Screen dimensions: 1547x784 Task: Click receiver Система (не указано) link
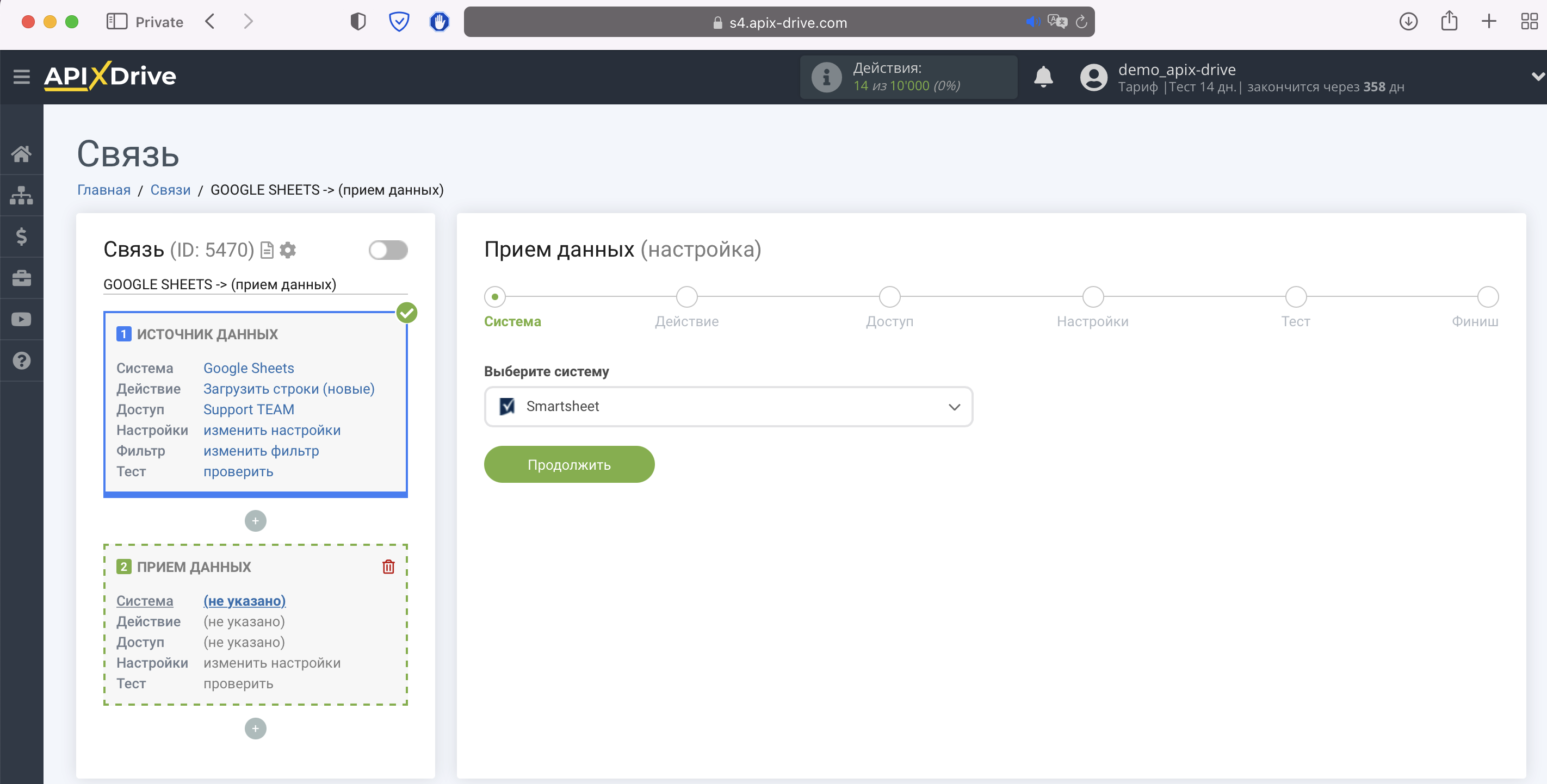(244, 601)
